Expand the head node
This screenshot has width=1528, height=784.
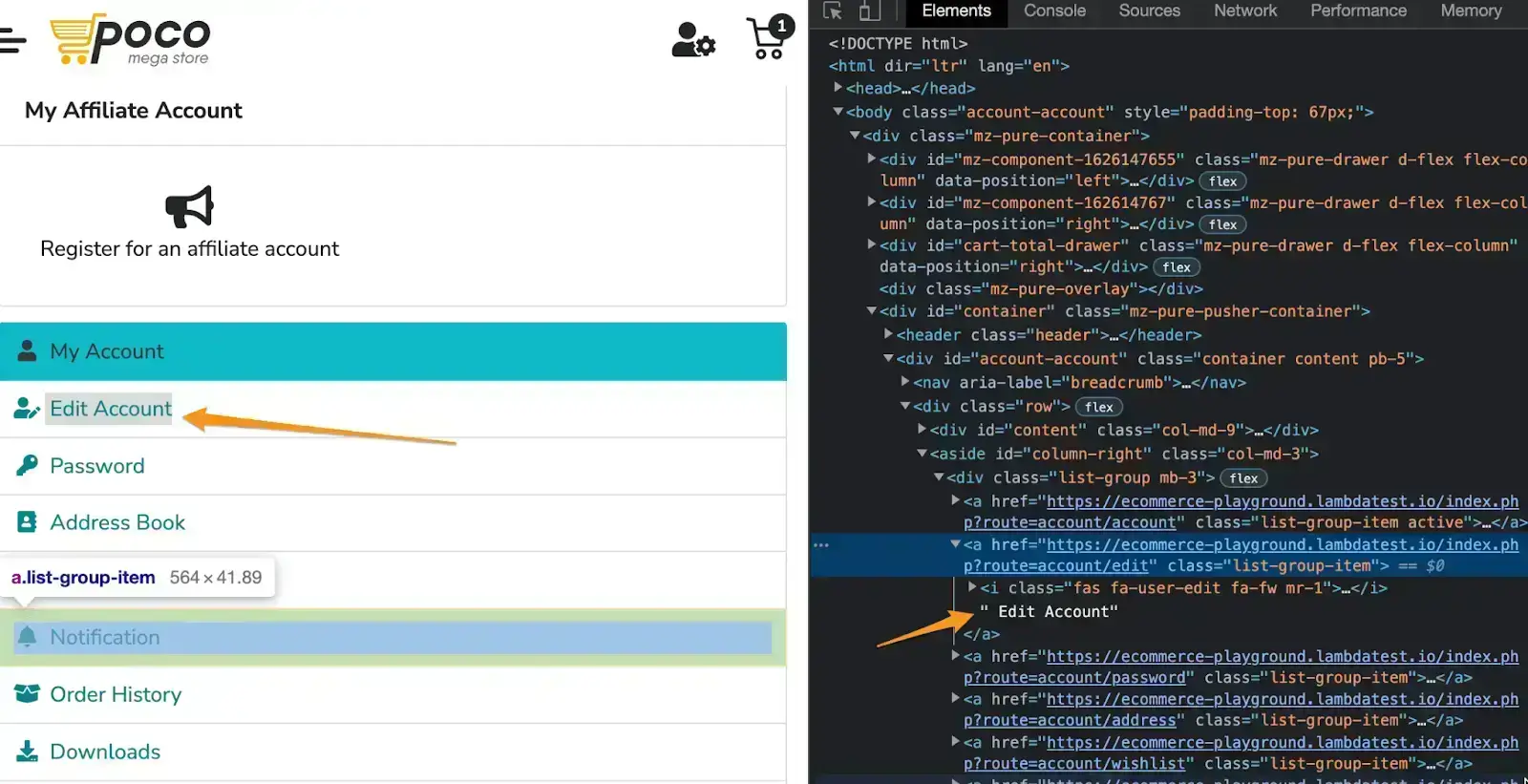[838, 88]
